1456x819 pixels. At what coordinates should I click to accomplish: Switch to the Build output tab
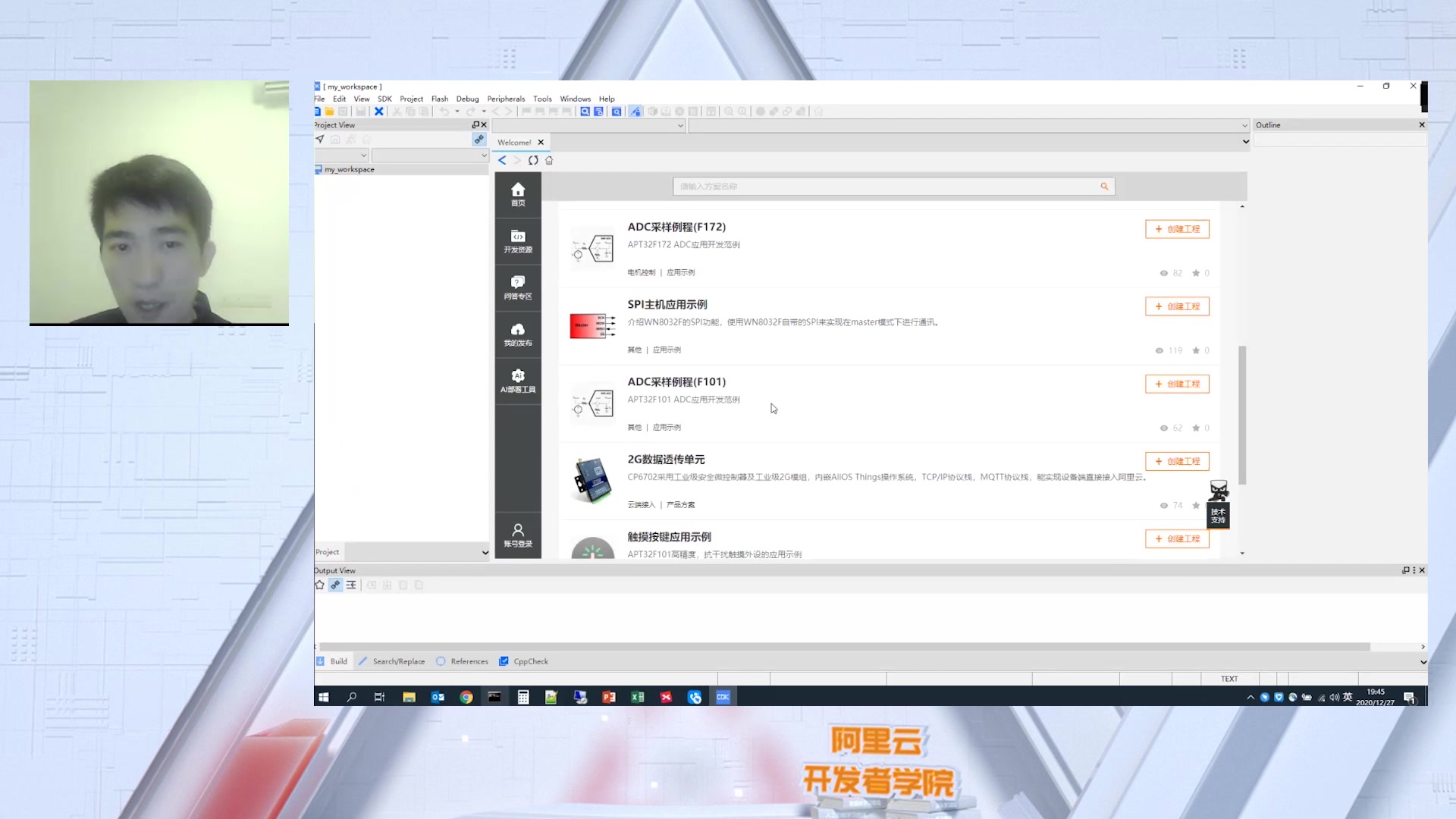[x=332, y=662]
